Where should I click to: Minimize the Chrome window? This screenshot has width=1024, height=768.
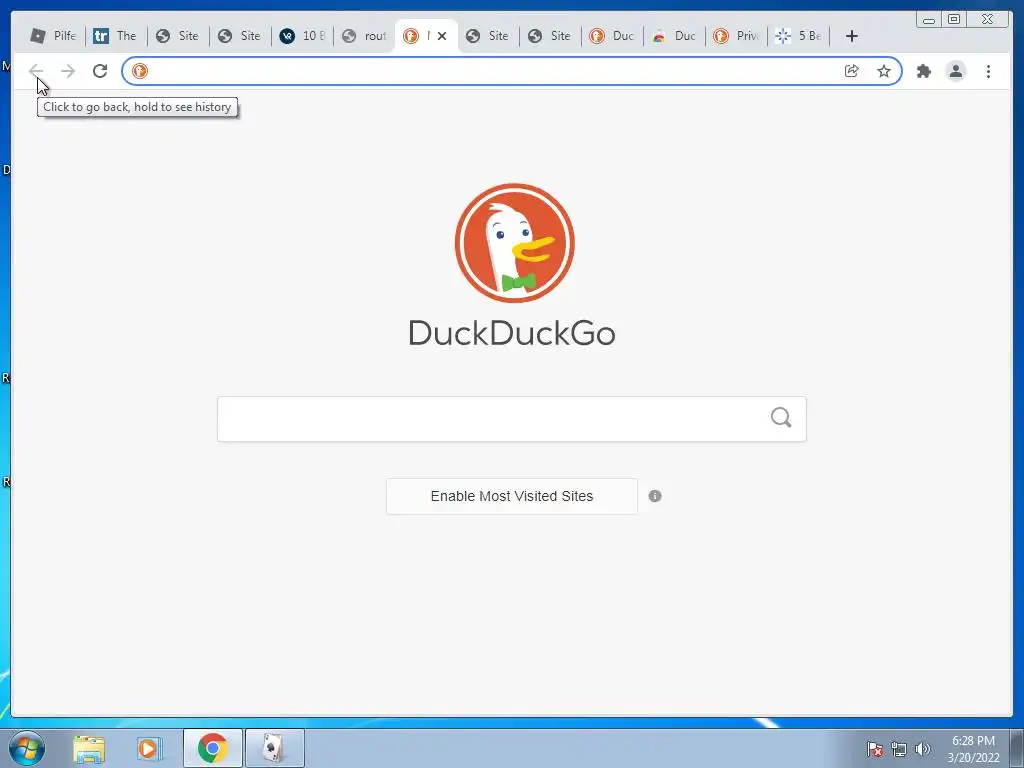[929, 19]
